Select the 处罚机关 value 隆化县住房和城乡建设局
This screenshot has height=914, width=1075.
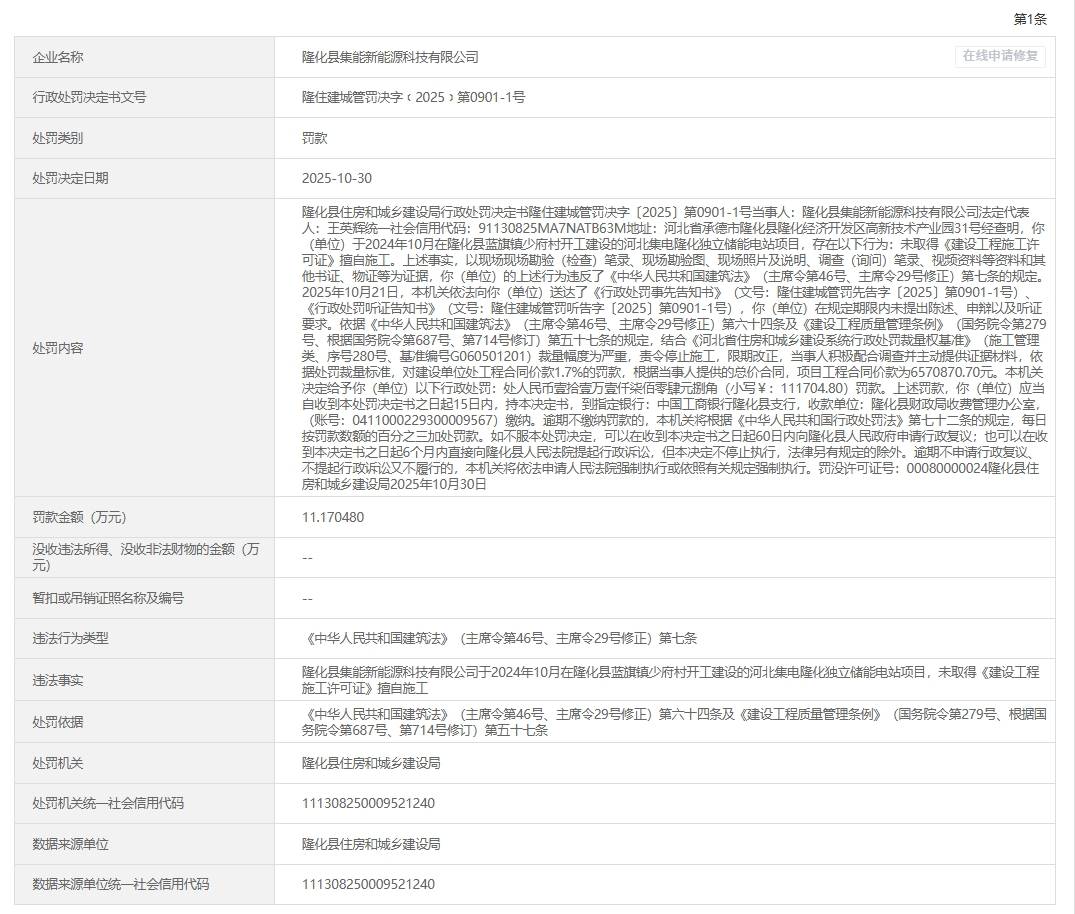(x=371, y=763)
